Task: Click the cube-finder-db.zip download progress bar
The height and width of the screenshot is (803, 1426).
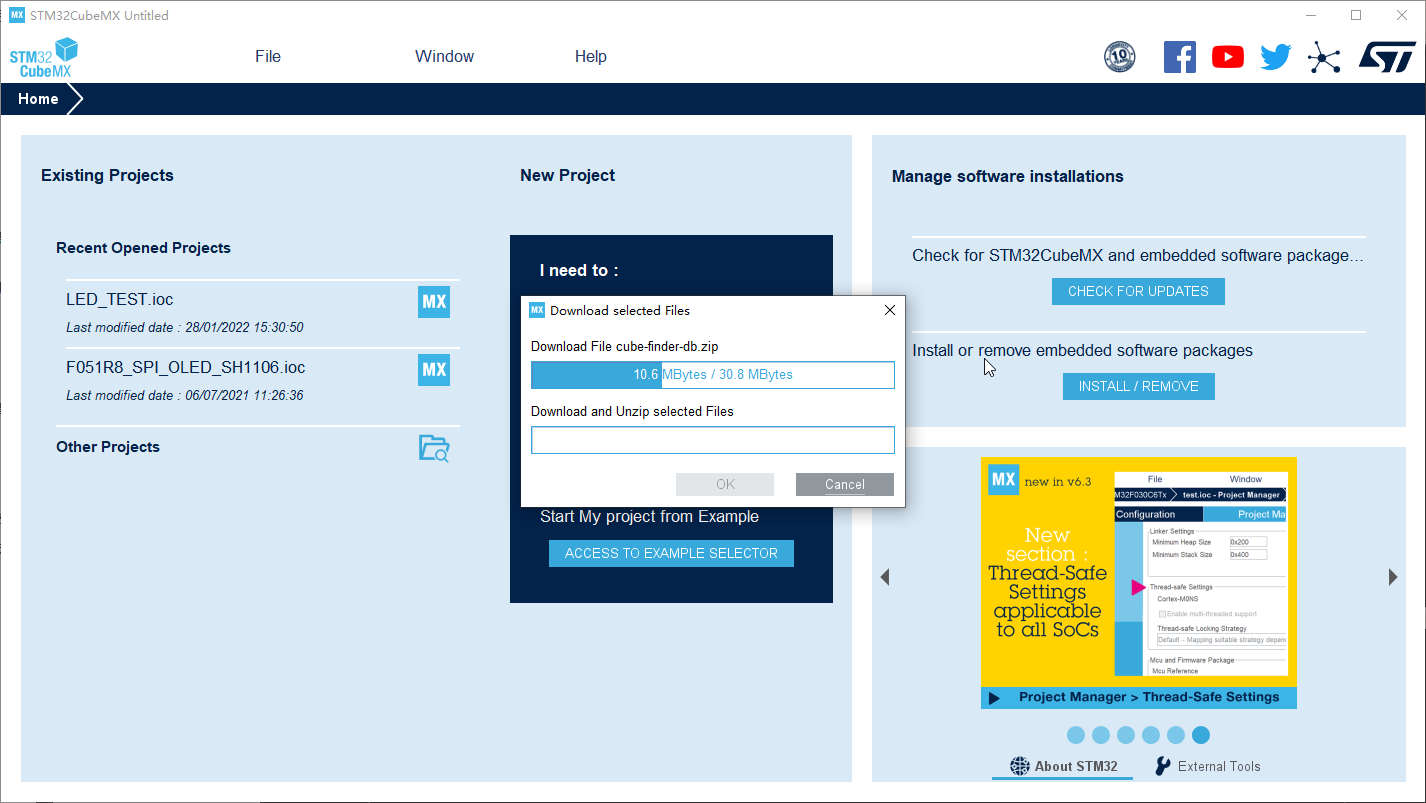Action: tap(713, 375)
